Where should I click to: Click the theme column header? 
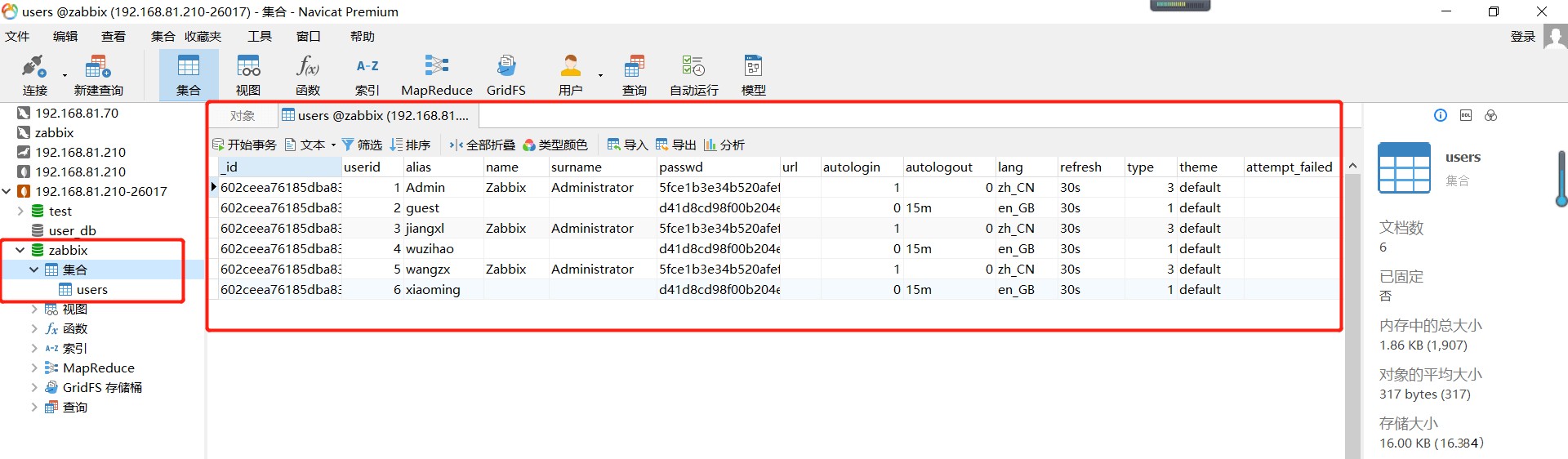click(x=1209, y=167)
